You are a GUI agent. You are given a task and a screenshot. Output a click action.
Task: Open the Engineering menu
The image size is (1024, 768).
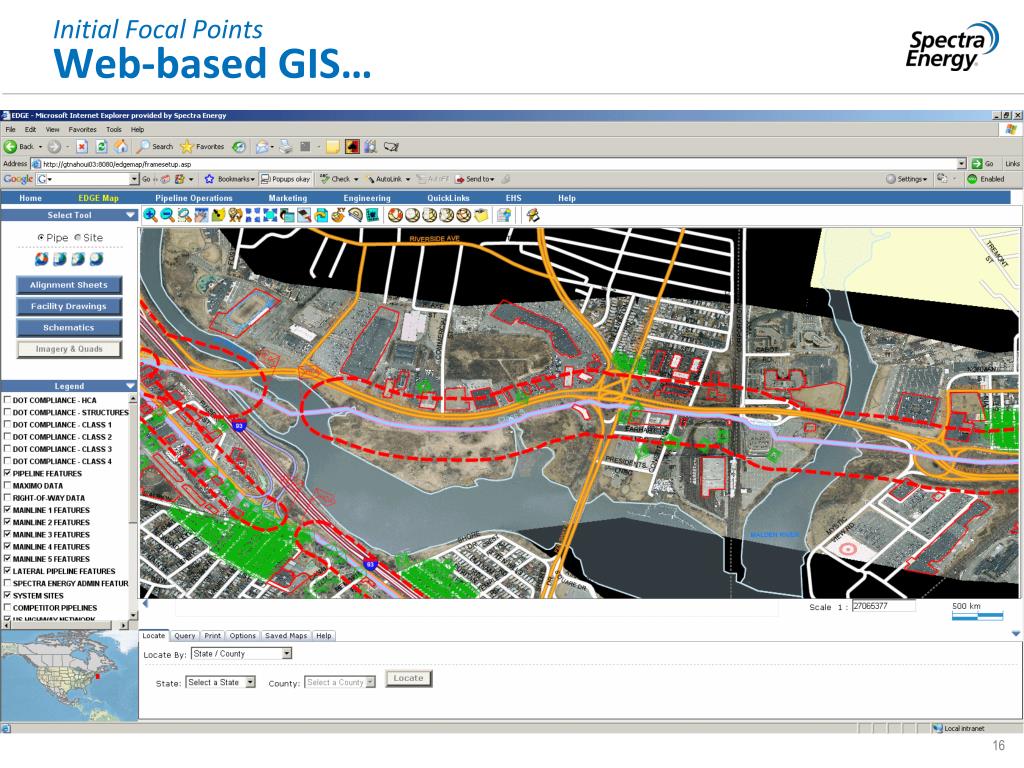tap(367, 198)
